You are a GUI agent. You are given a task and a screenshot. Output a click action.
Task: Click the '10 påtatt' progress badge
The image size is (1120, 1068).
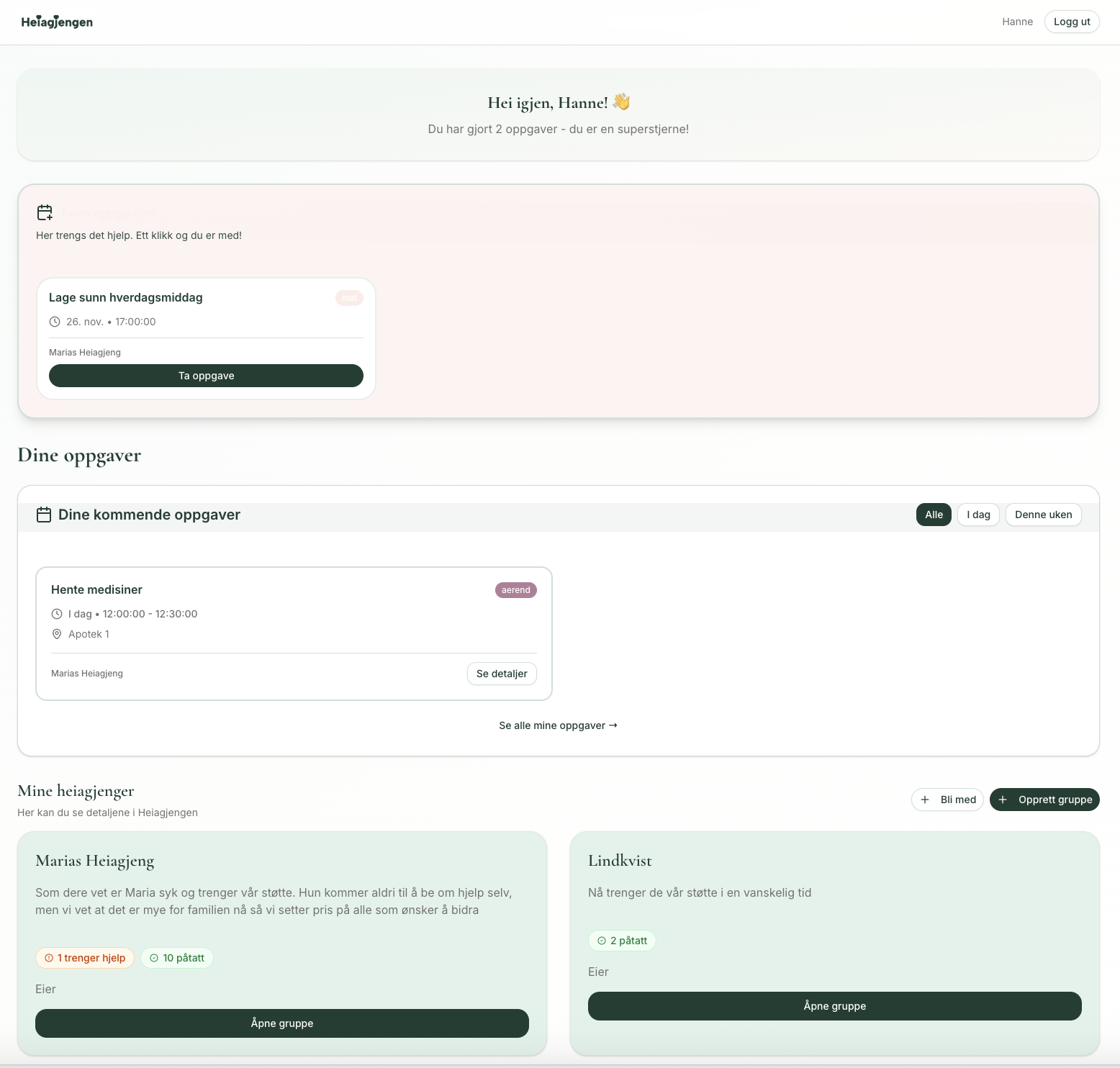coord(177,958)
